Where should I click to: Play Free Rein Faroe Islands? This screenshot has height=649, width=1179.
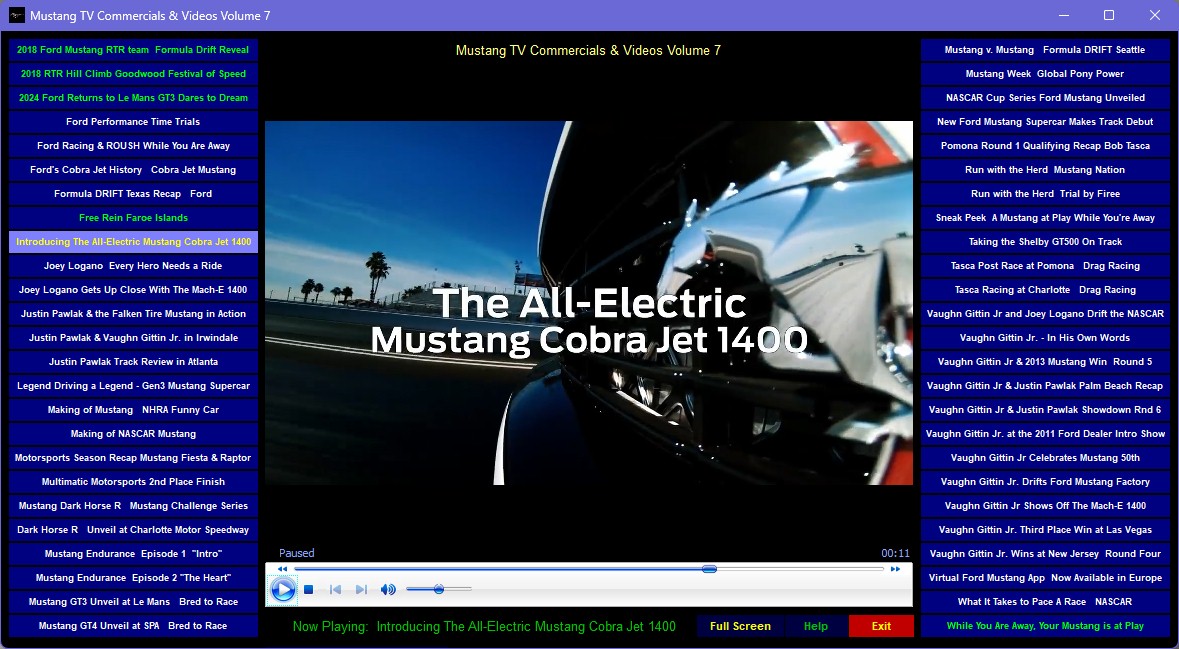tap(133, 218)
